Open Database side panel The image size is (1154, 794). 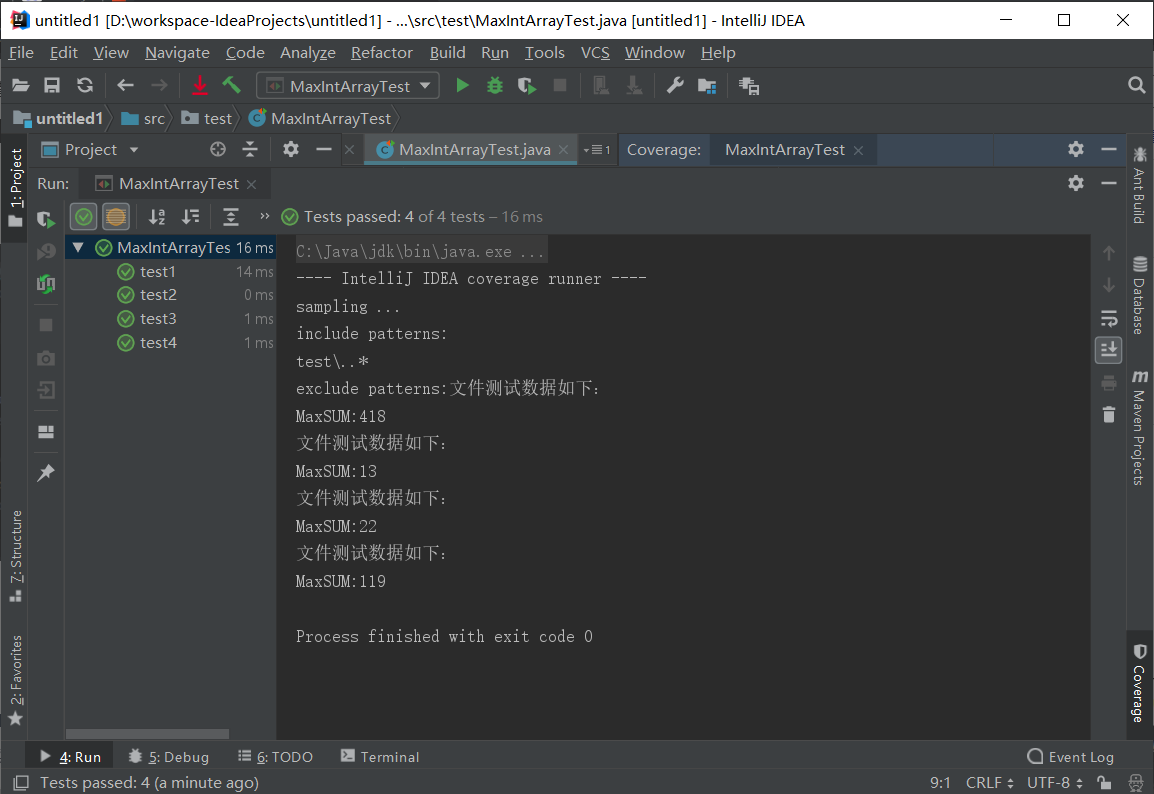point(1139,295)
